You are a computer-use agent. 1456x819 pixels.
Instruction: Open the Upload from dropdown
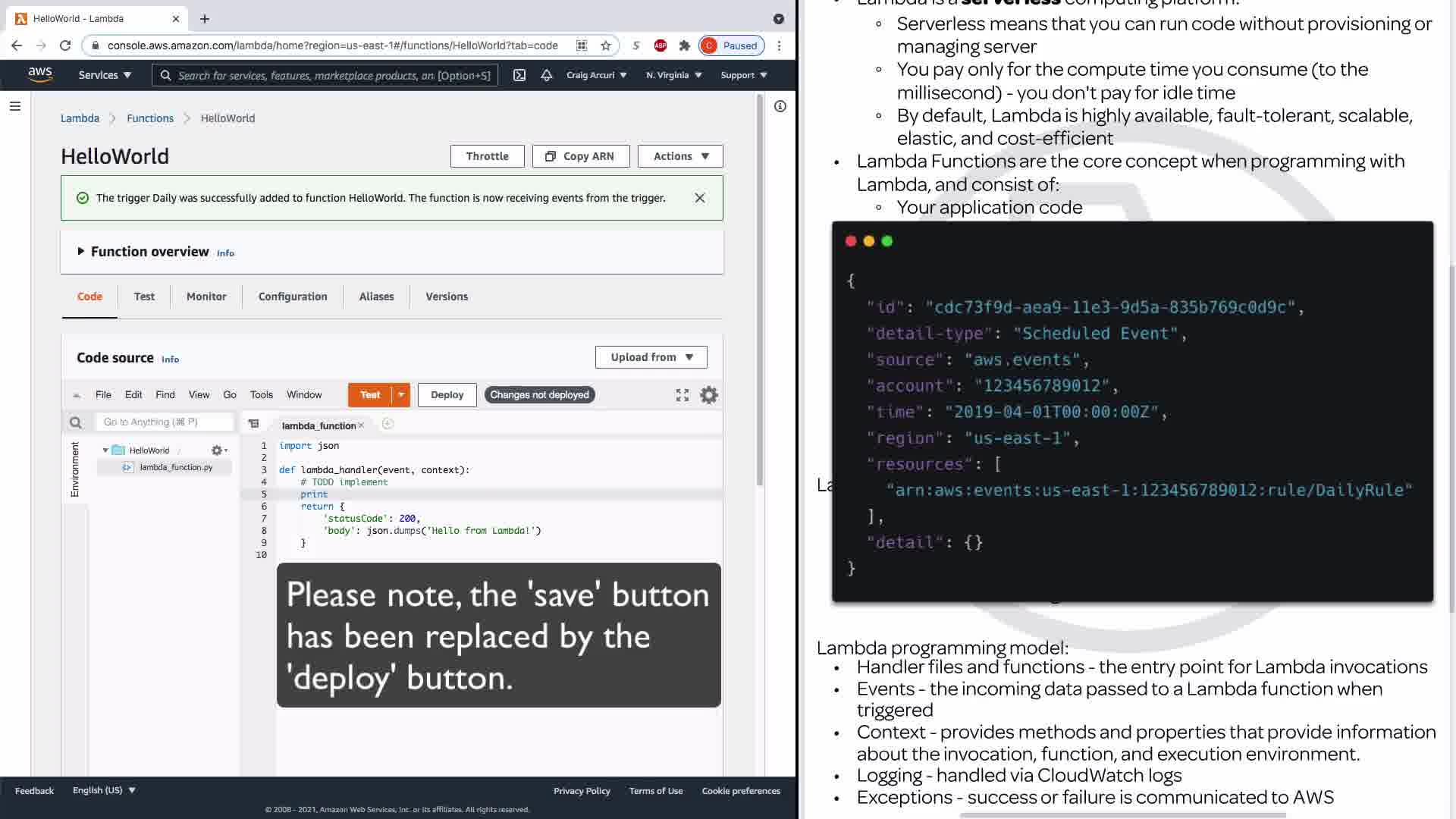tap(651, 357)
